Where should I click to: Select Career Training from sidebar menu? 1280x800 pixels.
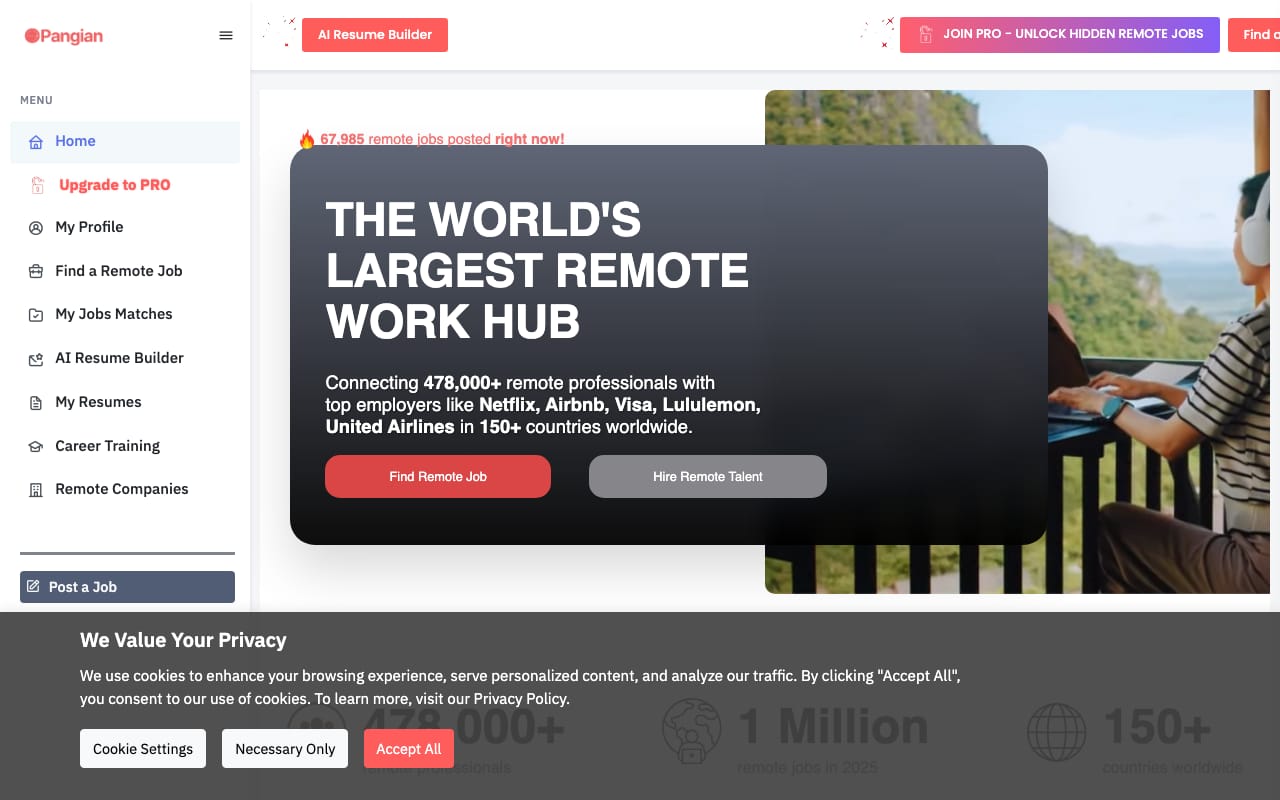coord(107,446)
